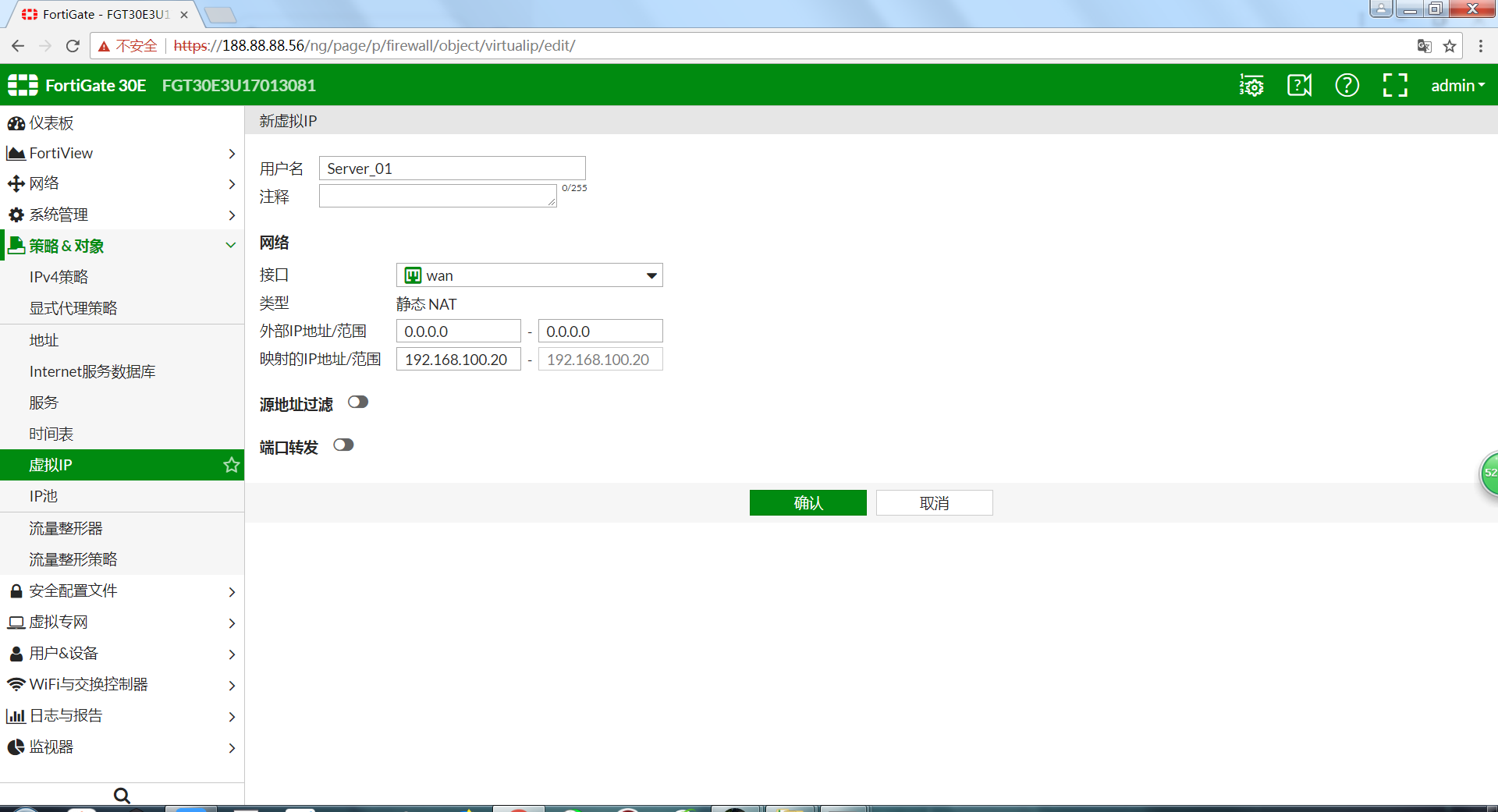Open admin user dropdown
This screenshot has height=812, width=1498.
coord(1457,86)
